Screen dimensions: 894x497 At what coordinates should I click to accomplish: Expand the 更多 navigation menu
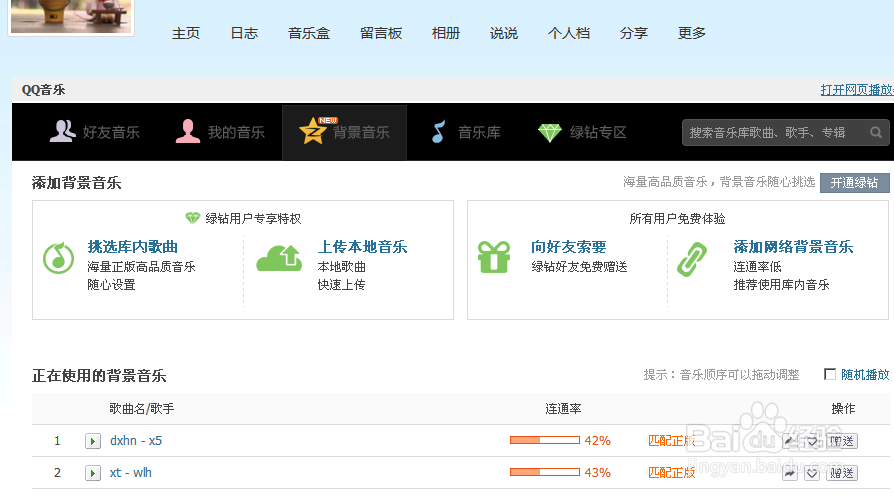[692, 34]
